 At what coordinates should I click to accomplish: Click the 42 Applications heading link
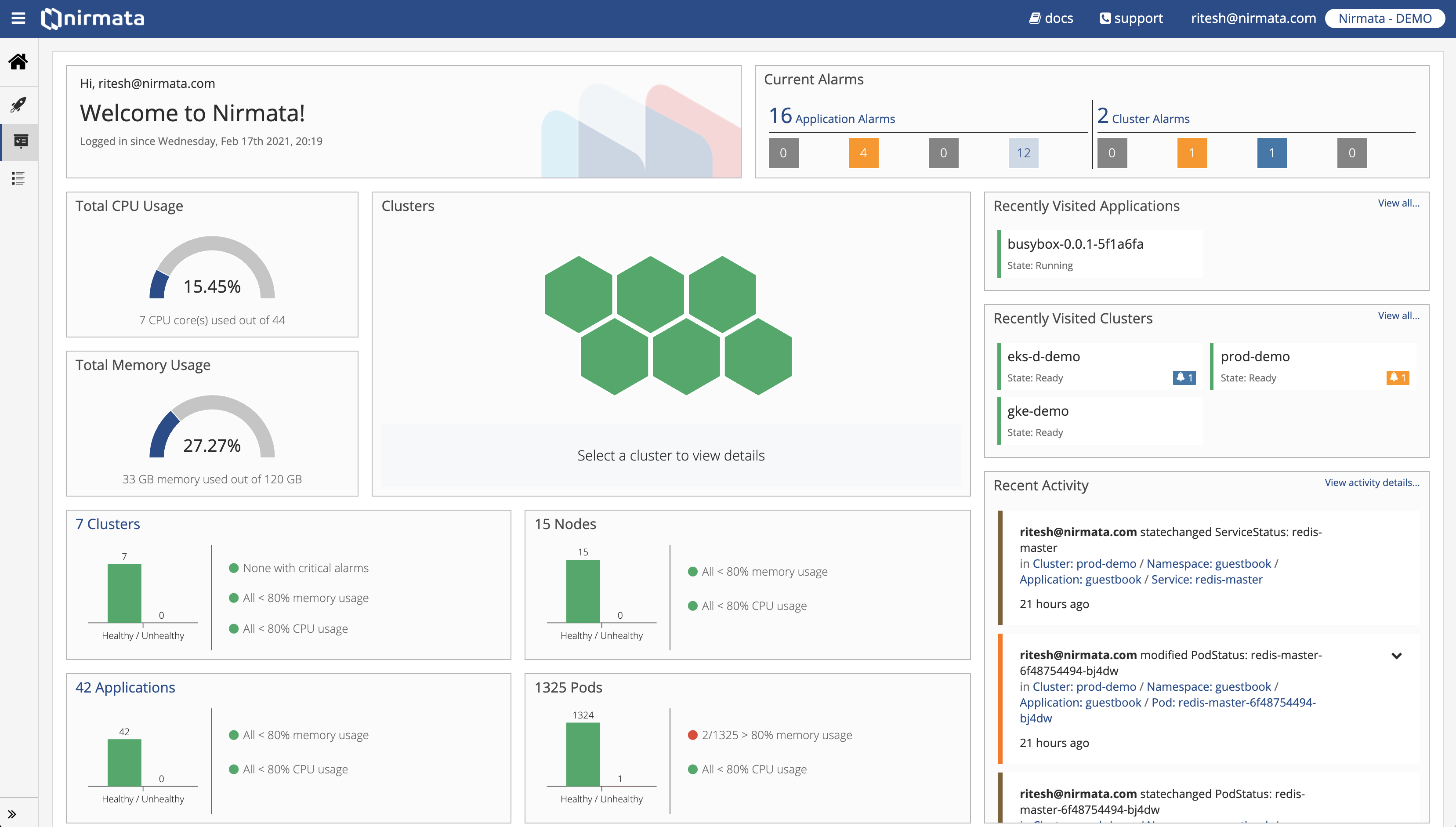(x=125, y=687)
